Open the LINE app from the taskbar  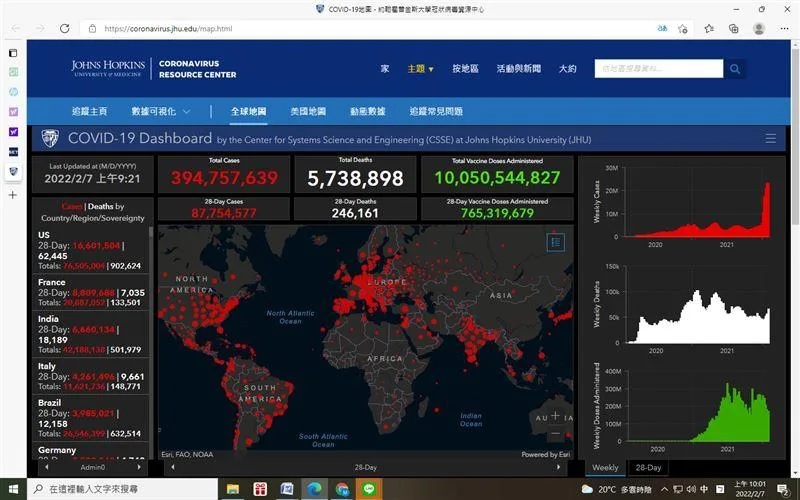pyautogui.click(x=369, y=489)
